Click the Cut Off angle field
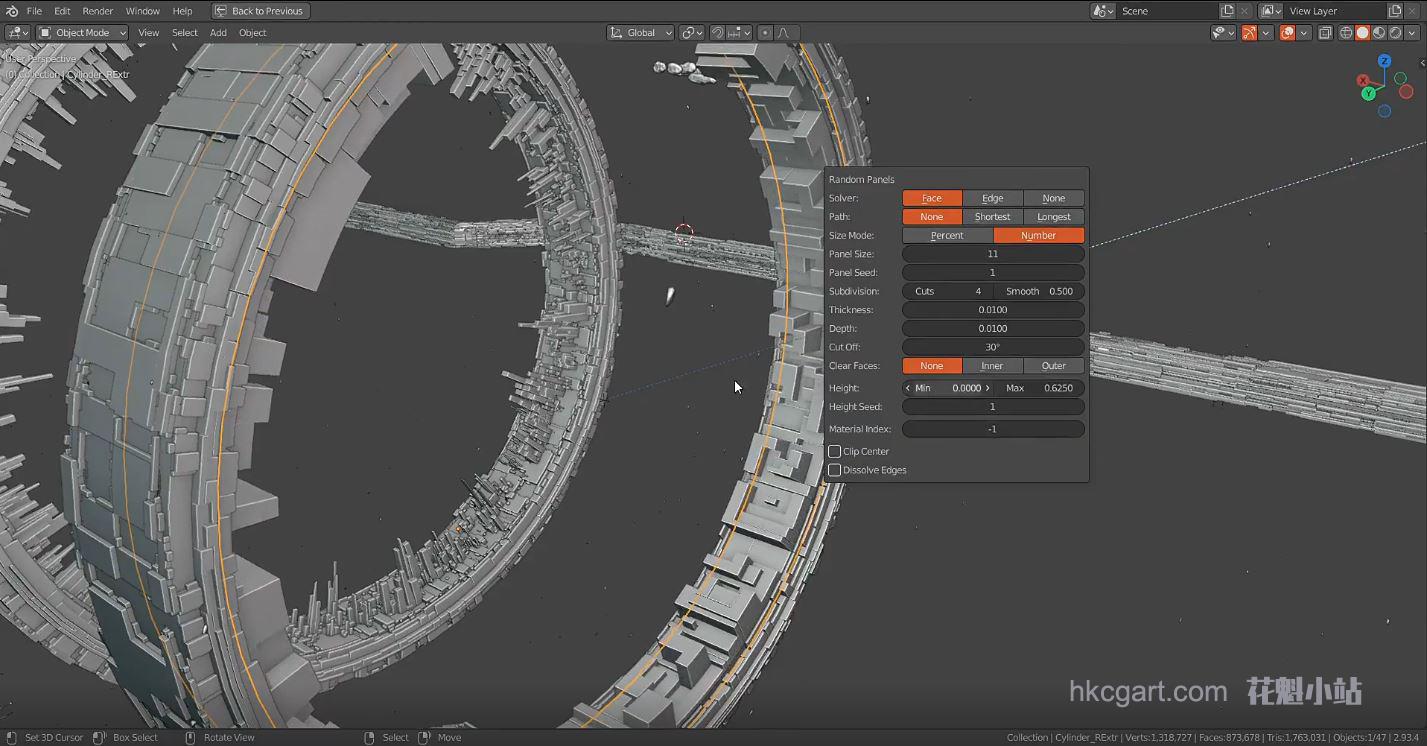The image size is (1427, 746). click(993, 347)
